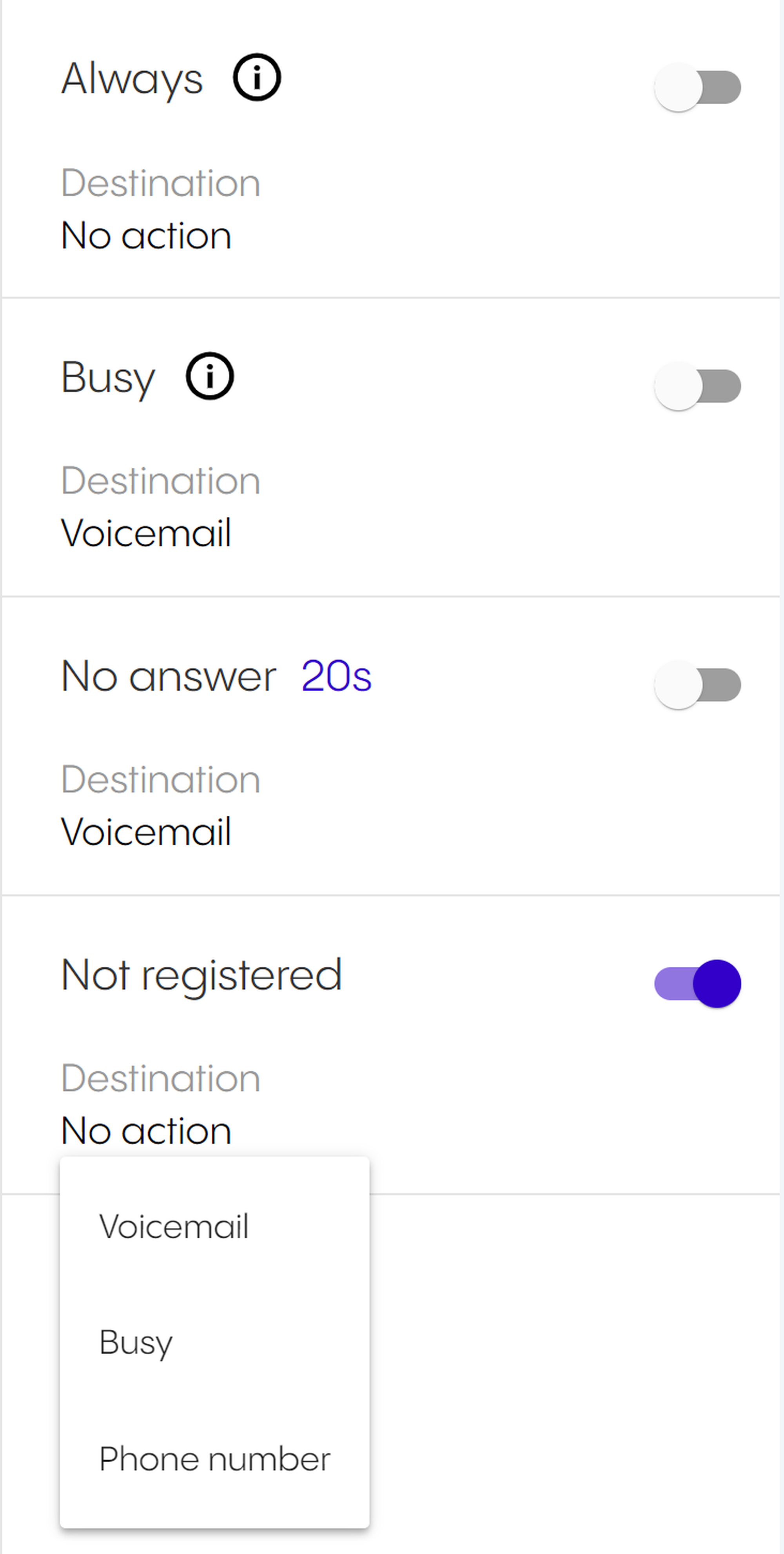Viewport: 784px width, 1554px height.
Task: Select Voicemail from the open menu
Action: tap(174, 1226)
